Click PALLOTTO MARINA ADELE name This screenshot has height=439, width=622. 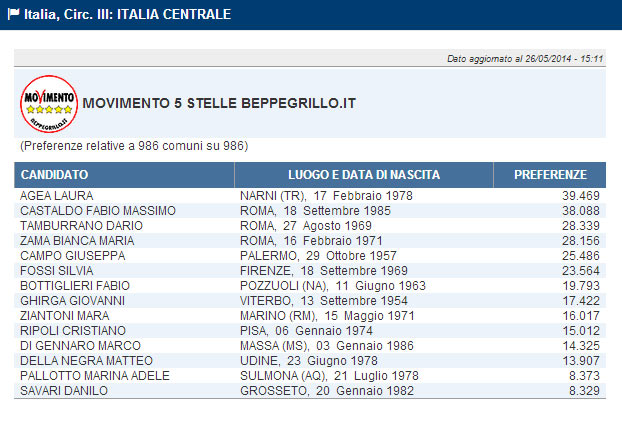click(x=95, y=376)
